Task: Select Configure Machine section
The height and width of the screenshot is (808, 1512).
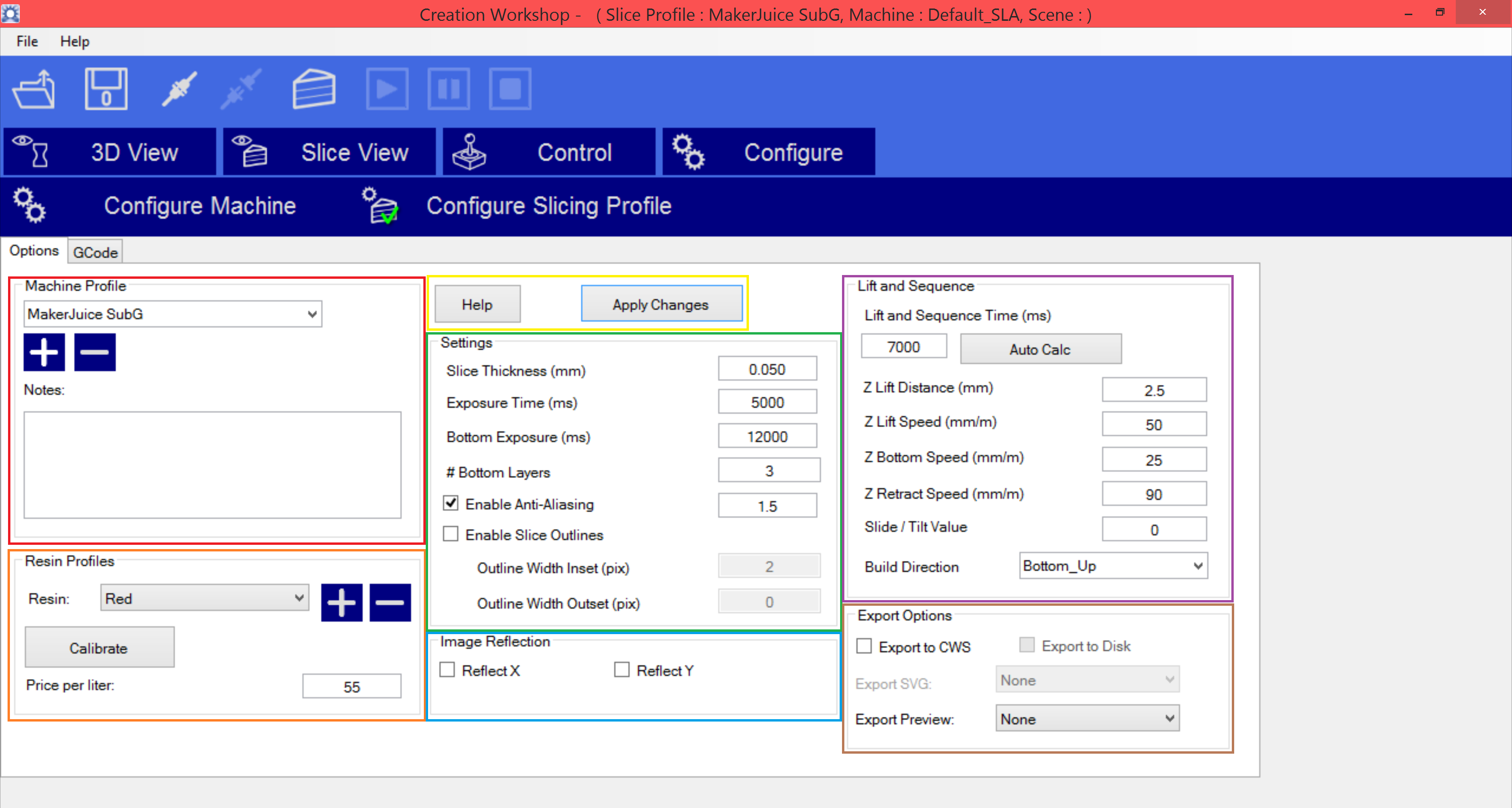Action: pos(155,206)
